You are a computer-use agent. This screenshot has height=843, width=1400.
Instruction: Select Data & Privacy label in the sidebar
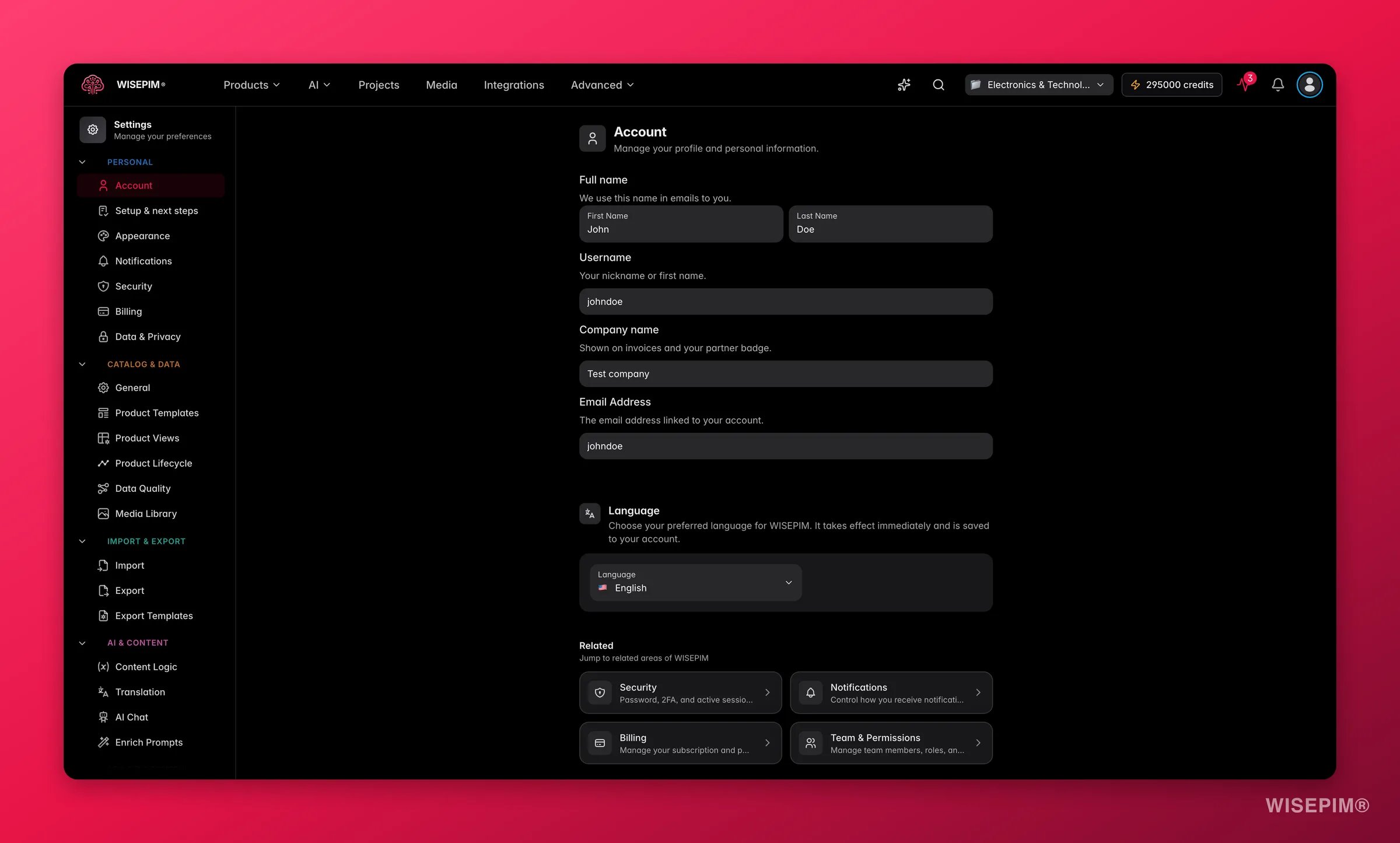pyautogui.click(x=148, y=337)
